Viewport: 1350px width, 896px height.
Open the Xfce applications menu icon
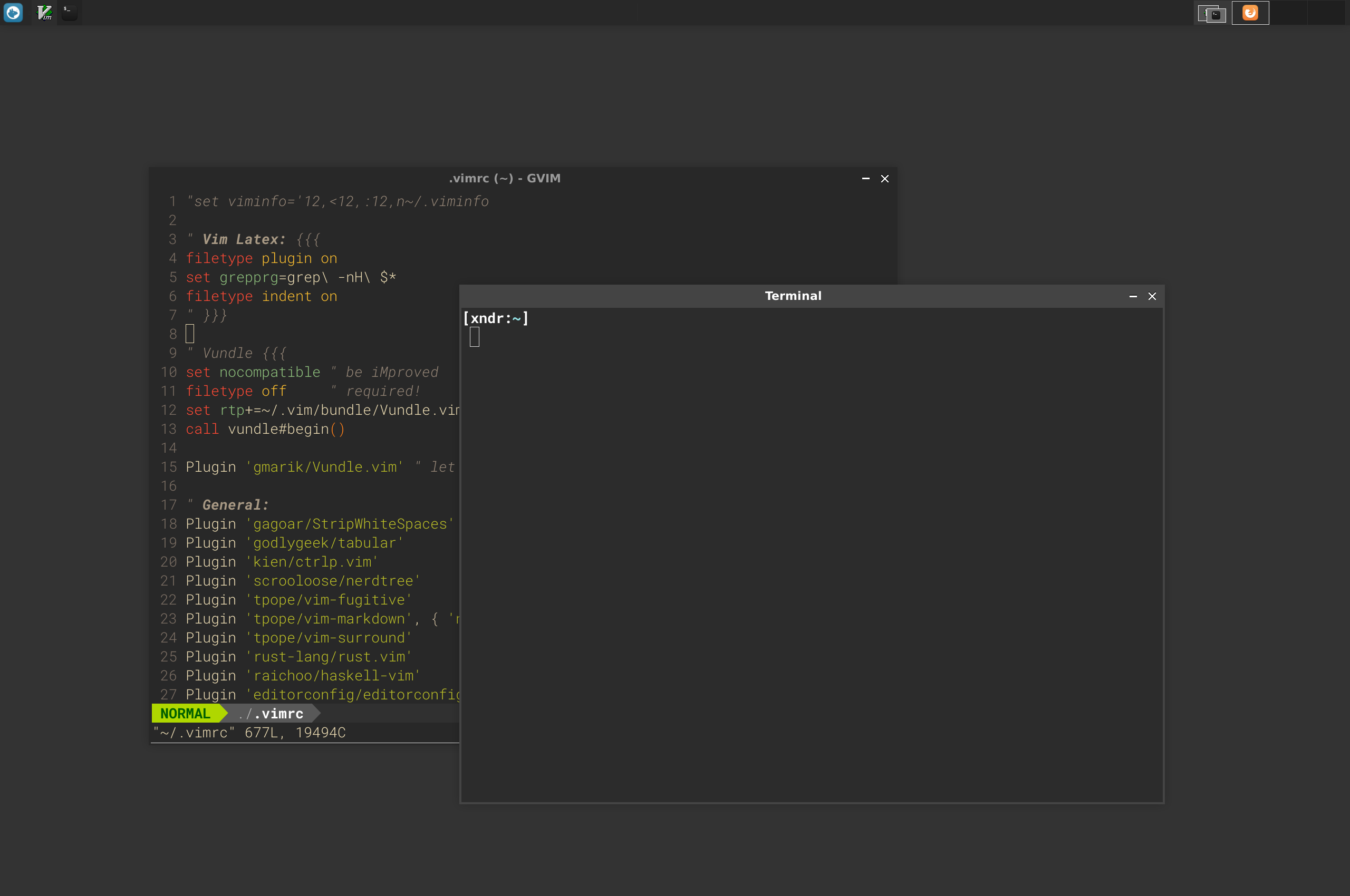(13, 13)
